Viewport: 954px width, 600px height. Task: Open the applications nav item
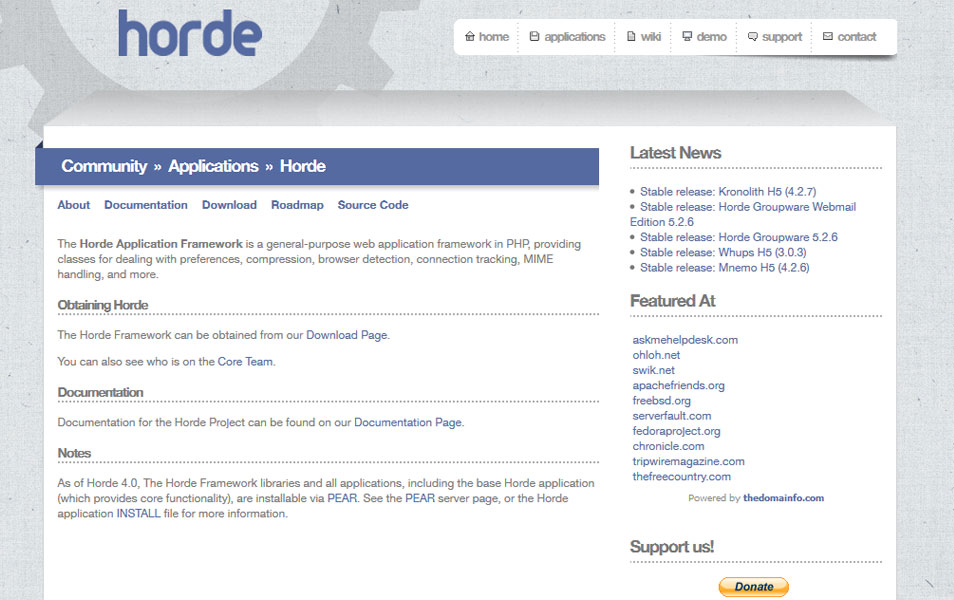point(567,37)
